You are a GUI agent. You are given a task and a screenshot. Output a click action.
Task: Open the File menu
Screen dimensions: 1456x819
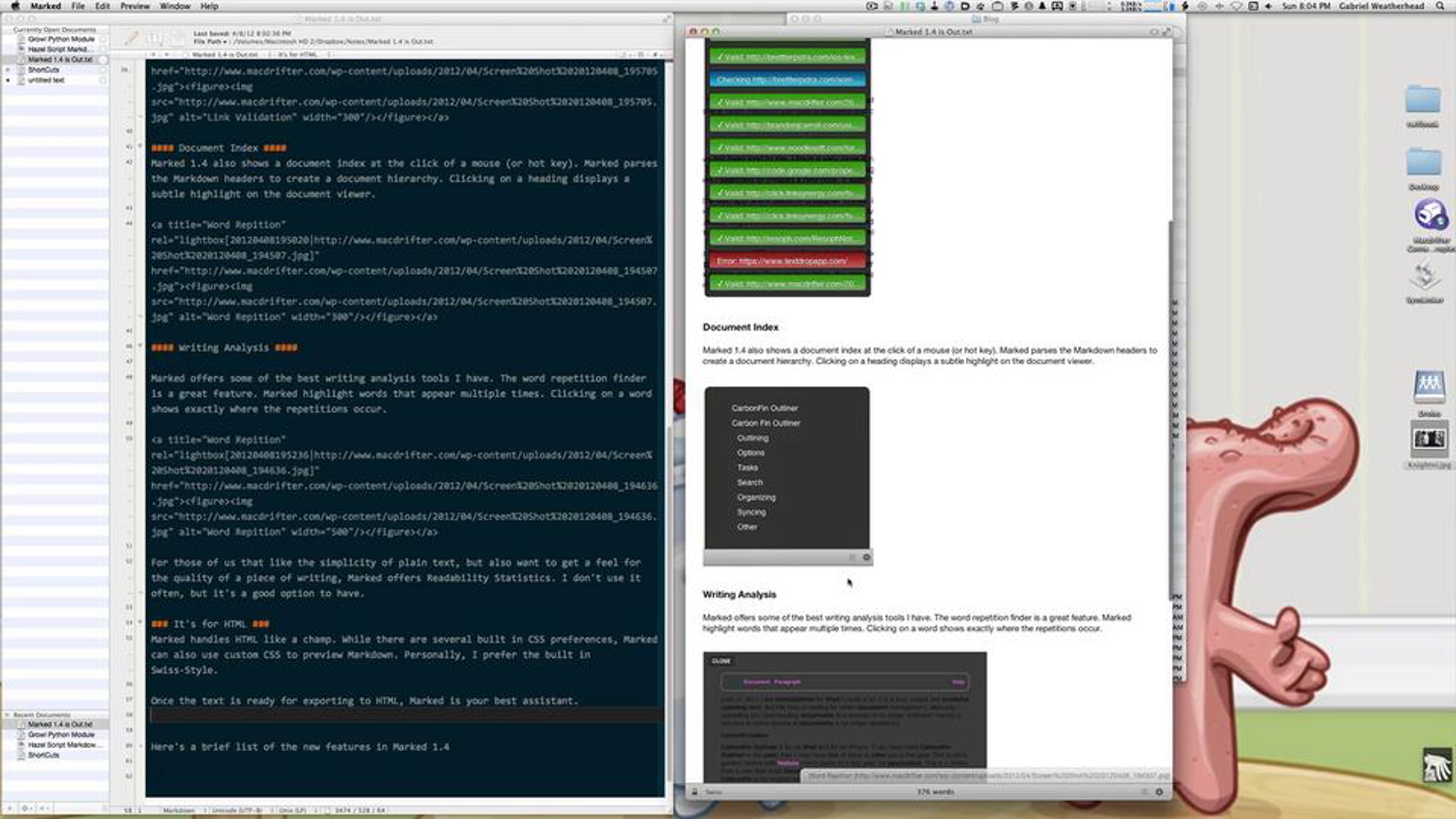coord(78,6)
